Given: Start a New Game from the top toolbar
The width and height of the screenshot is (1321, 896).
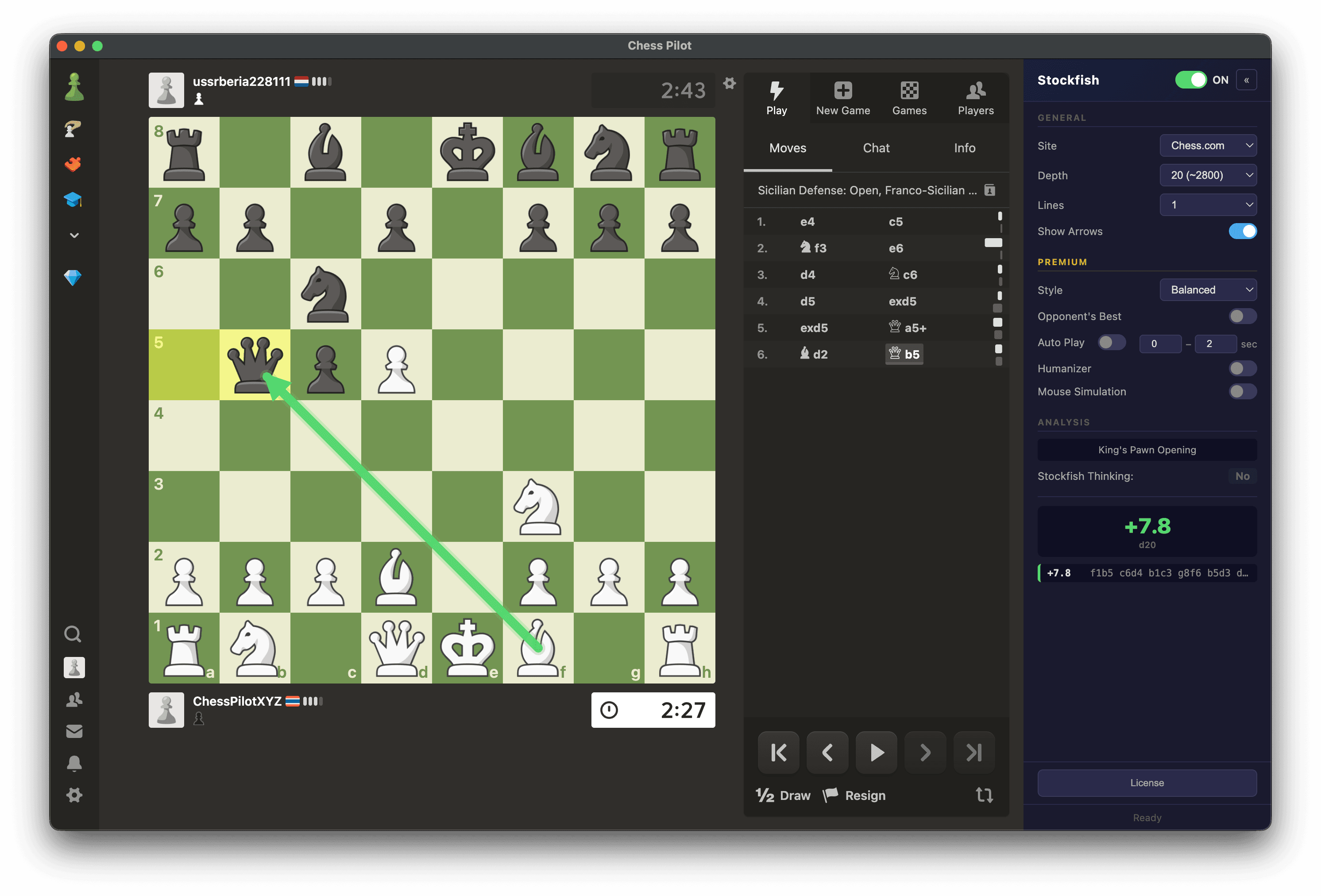Looking at the screenshot, I should pos(843,98).
